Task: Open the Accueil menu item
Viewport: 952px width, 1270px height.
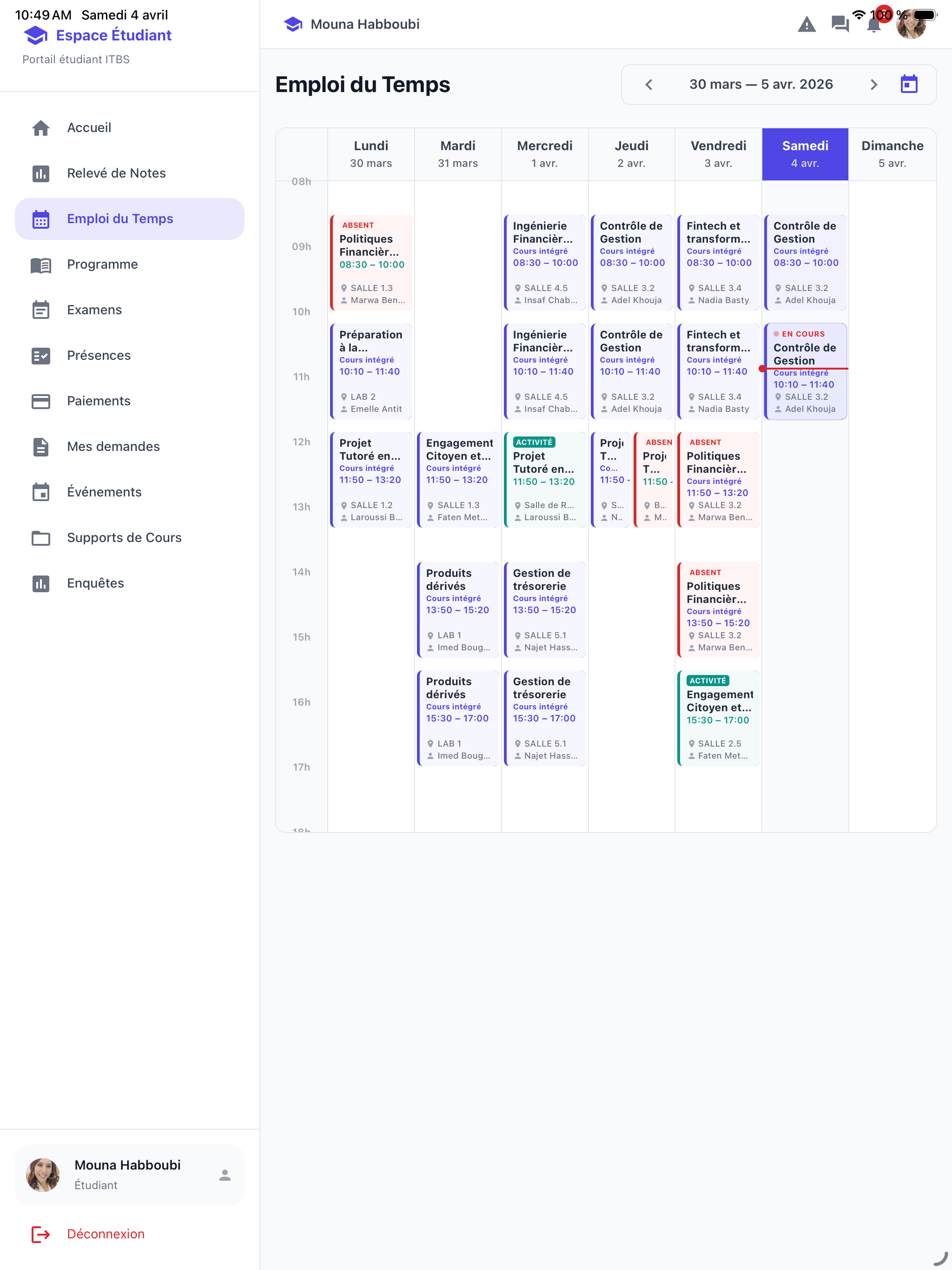Action: (130, 127)
